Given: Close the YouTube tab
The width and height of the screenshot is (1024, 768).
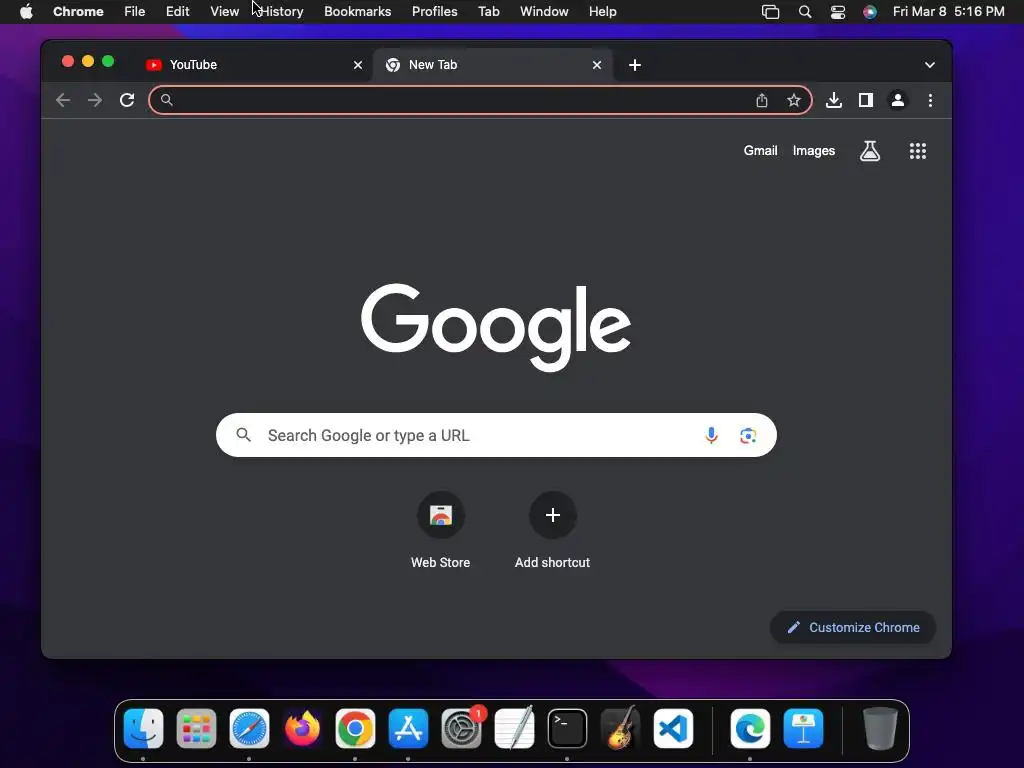Looking at the screenshot, I should point(357,65).
